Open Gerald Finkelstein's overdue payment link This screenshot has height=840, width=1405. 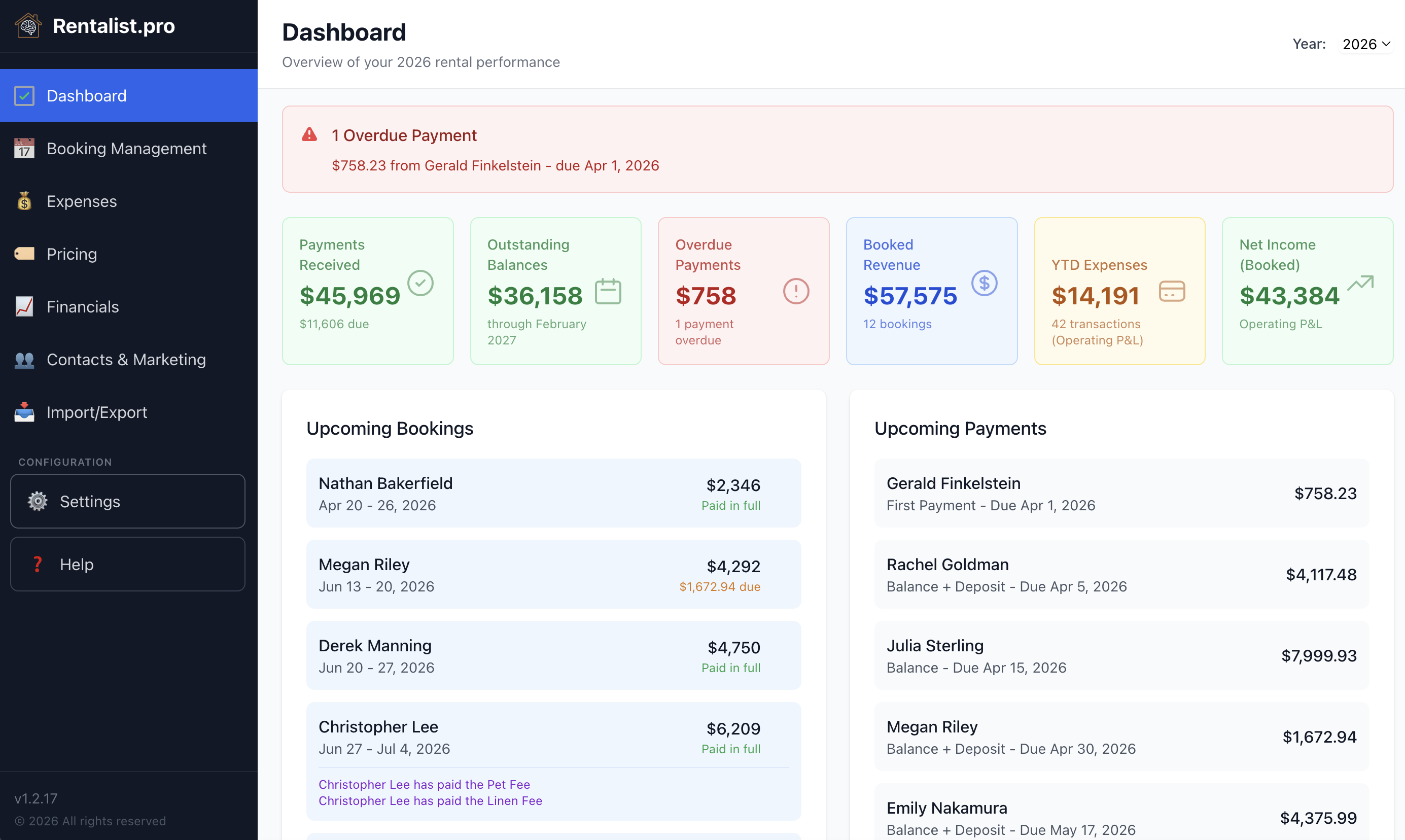[495, 165]
